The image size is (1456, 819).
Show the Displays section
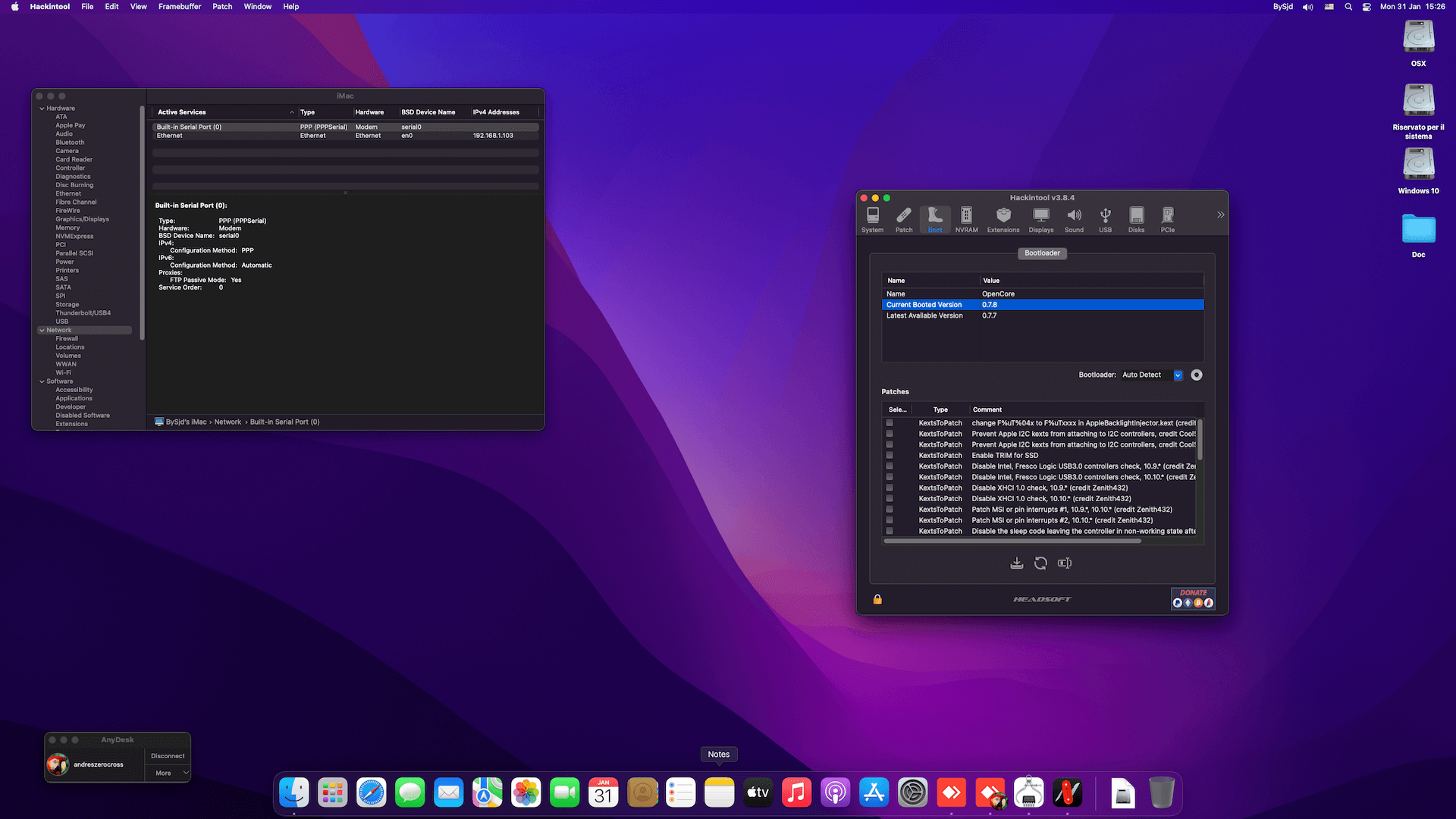tap(1041, 220)
